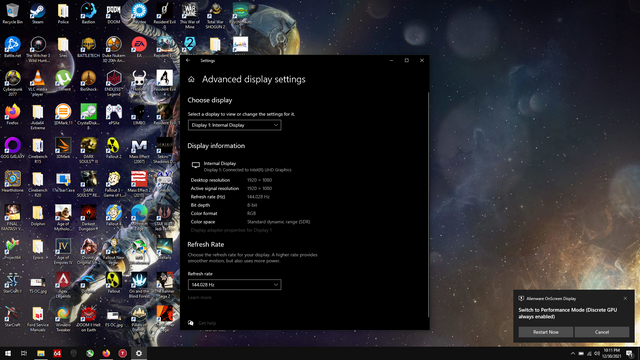Open the AIDA64 taskbar icon

[x=57, y=353]
